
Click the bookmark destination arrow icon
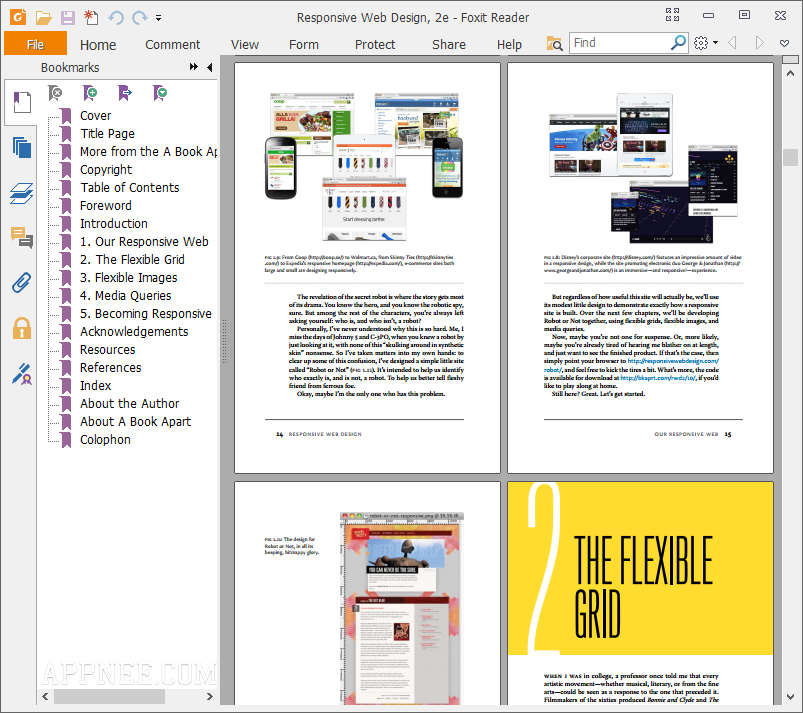(x=124, y=93)
